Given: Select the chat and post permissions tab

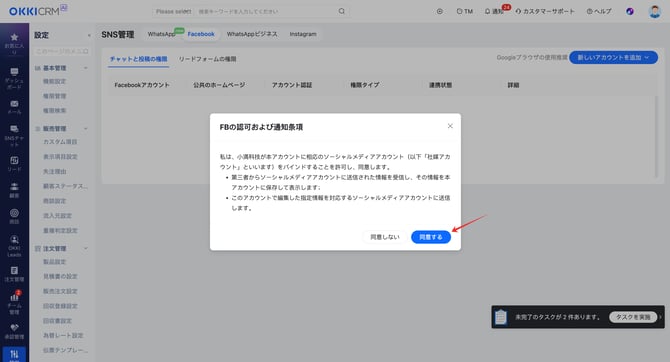Looking at the screenshot, I should (x=138, y=59).
